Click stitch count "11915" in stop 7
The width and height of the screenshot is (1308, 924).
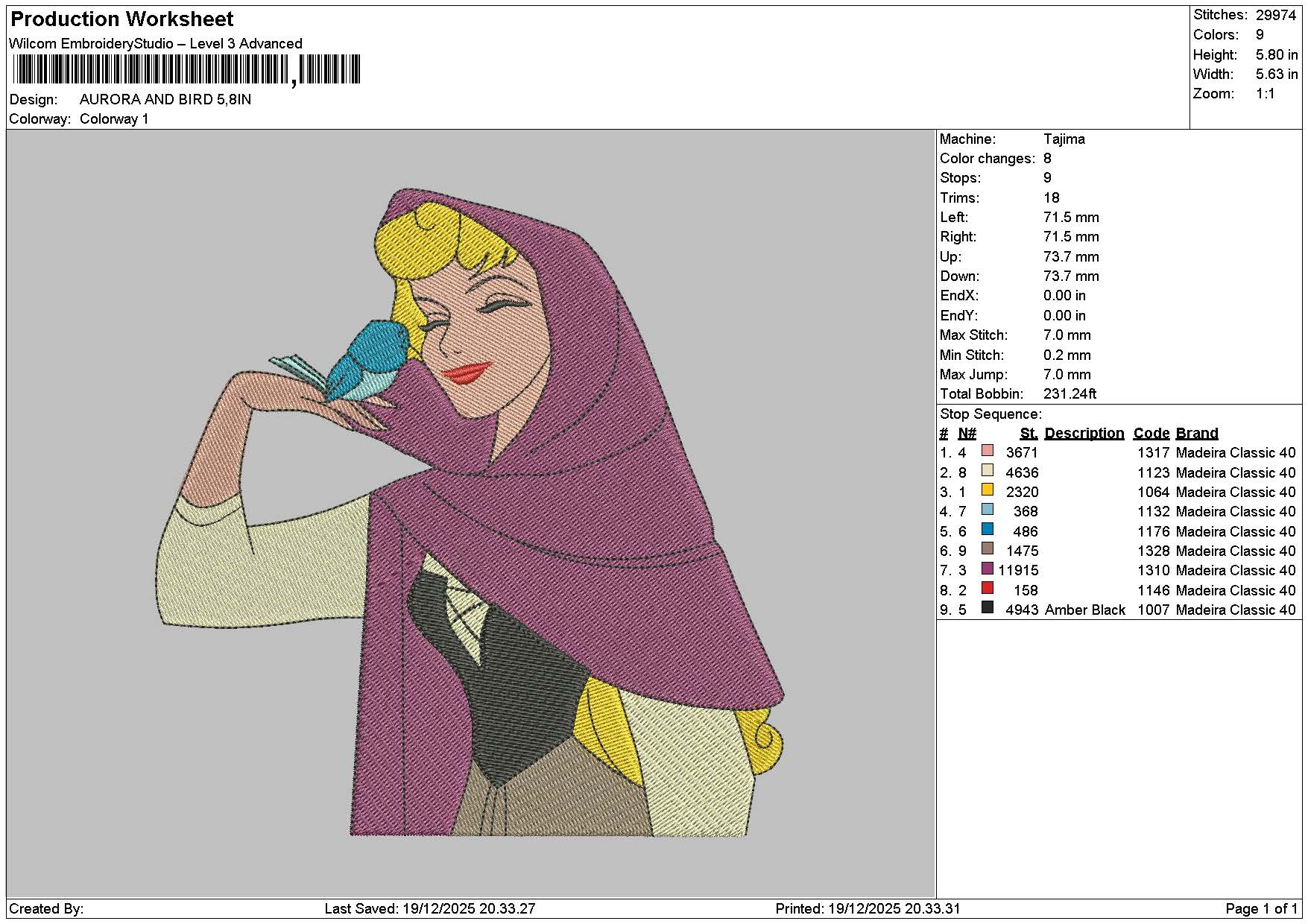click(1018, 571)
